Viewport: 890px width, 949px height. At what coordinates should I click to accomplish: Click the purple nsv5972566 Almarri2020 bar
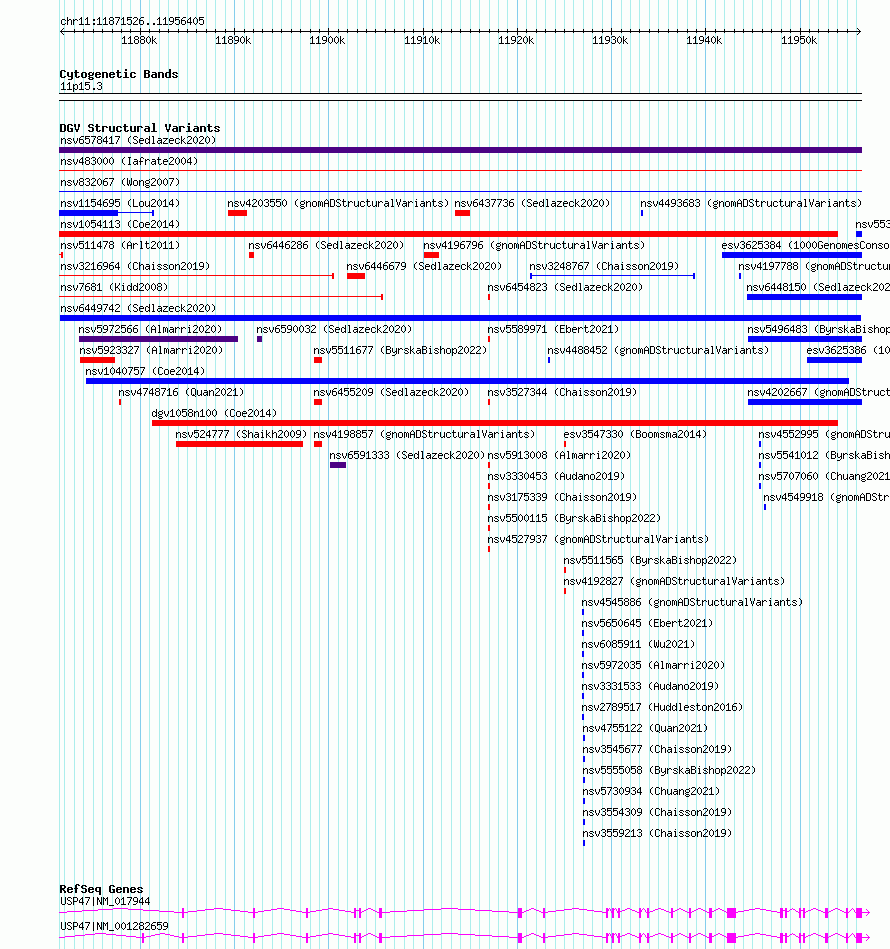[x=159, y=339]
